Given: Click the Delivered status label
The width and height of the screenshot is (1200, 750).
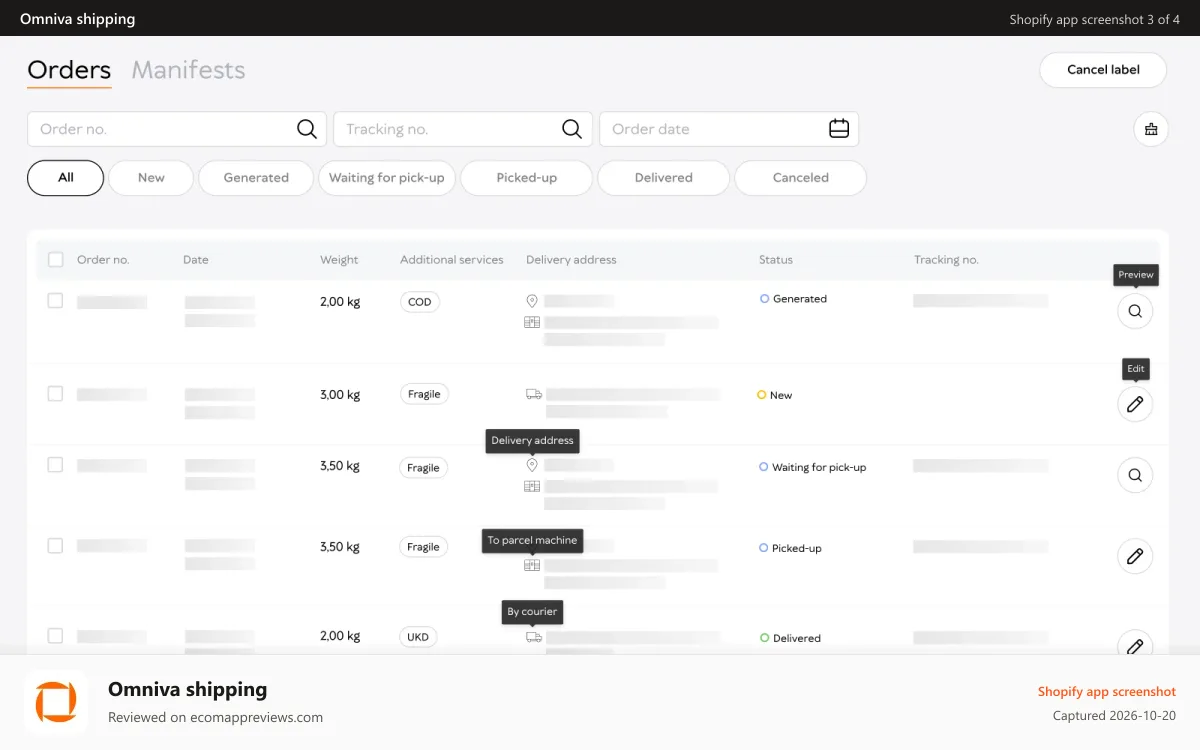Looking at the screenshot, I should pyautogui.click(x=797, y=638).
